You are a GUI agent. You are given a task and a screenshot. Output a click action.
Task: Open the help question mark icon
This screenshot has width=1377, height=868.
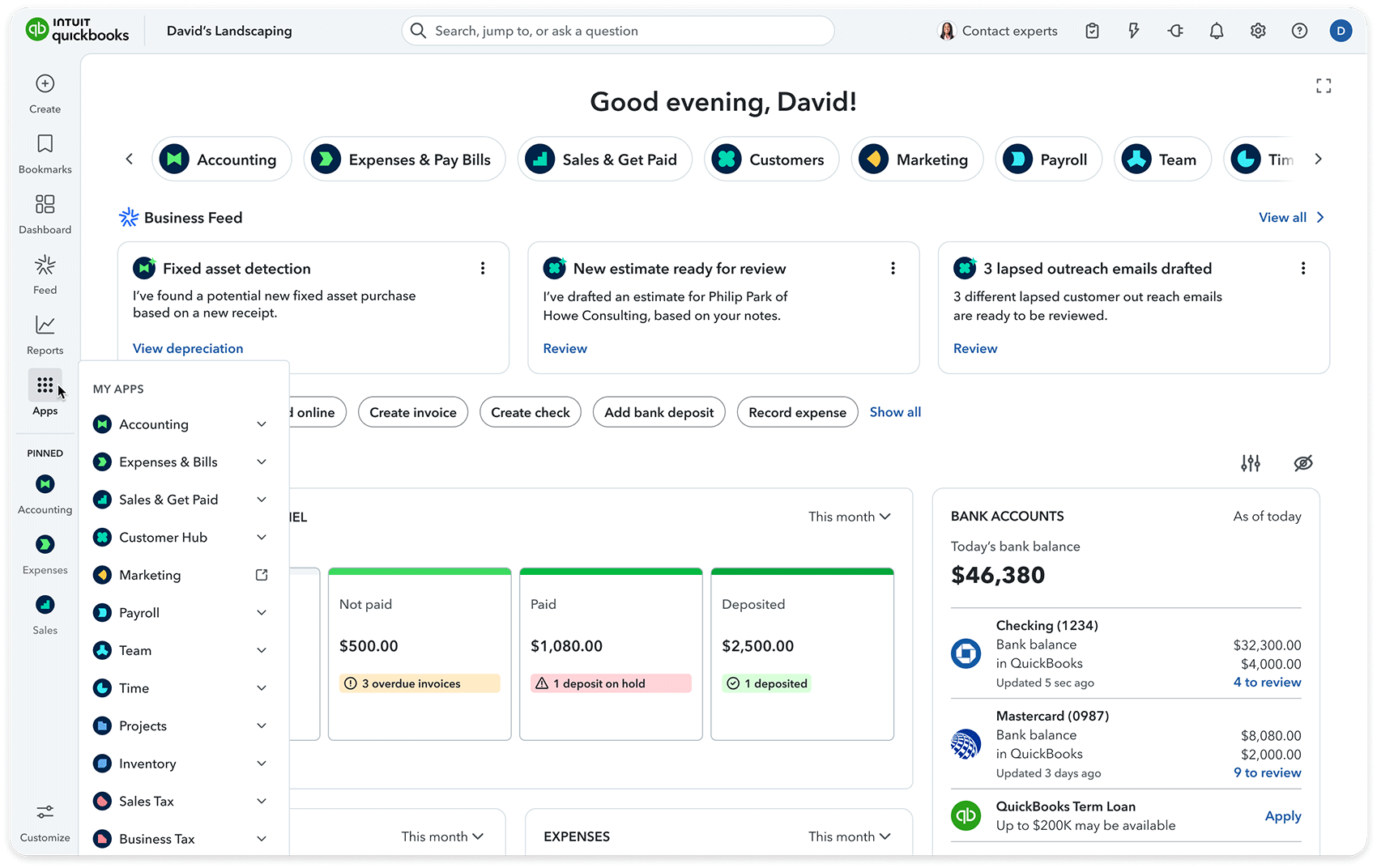click(x=1300, y=30)
